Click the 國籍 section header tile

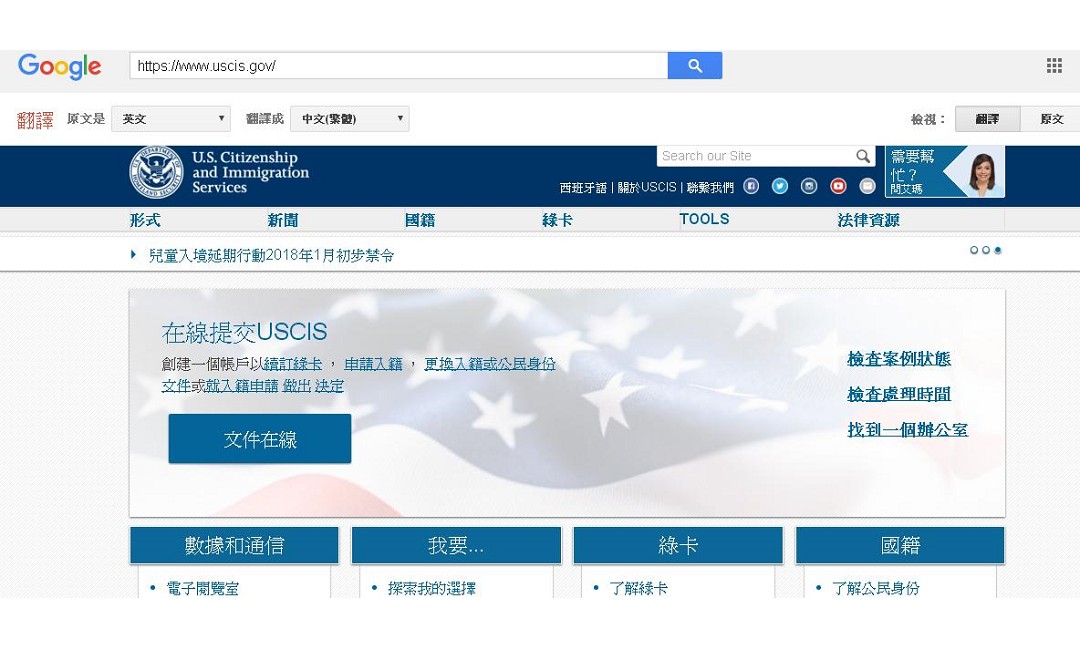(900, 545)
